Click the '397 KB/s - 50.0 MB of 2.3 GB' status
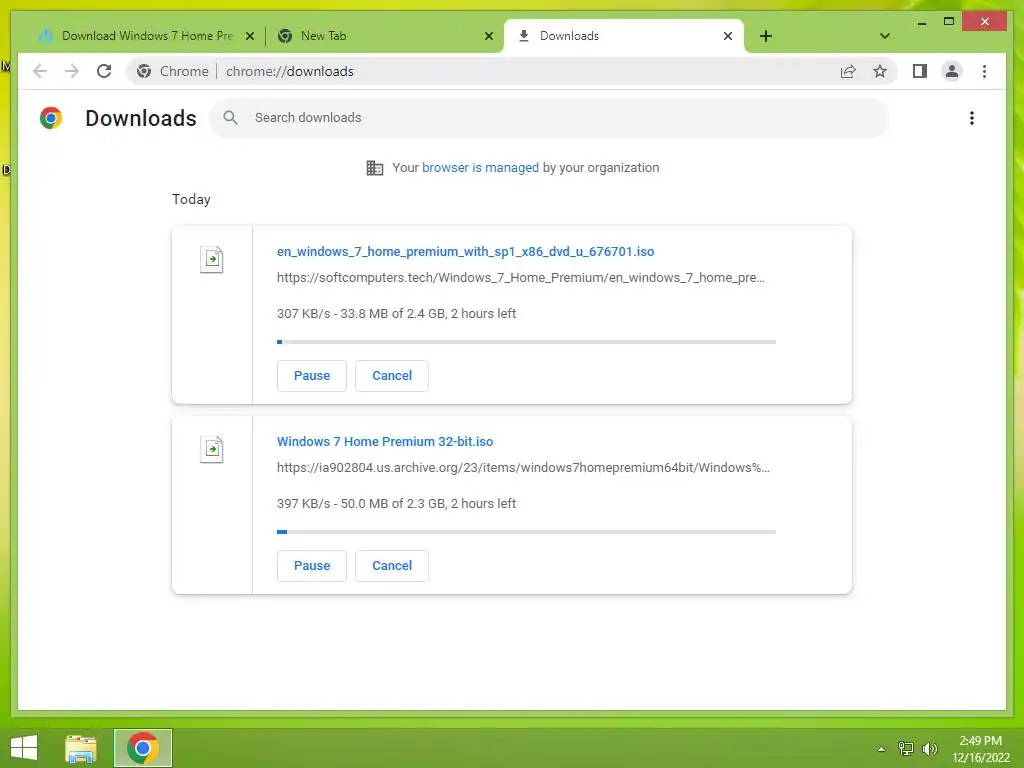 (396, 504)
